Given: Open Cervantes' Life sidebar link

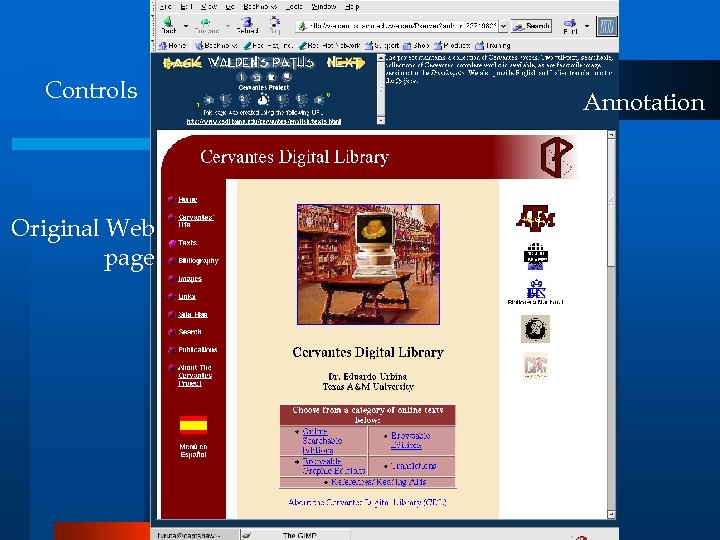Looking at the screenshot, I should [x=196, y=221].
